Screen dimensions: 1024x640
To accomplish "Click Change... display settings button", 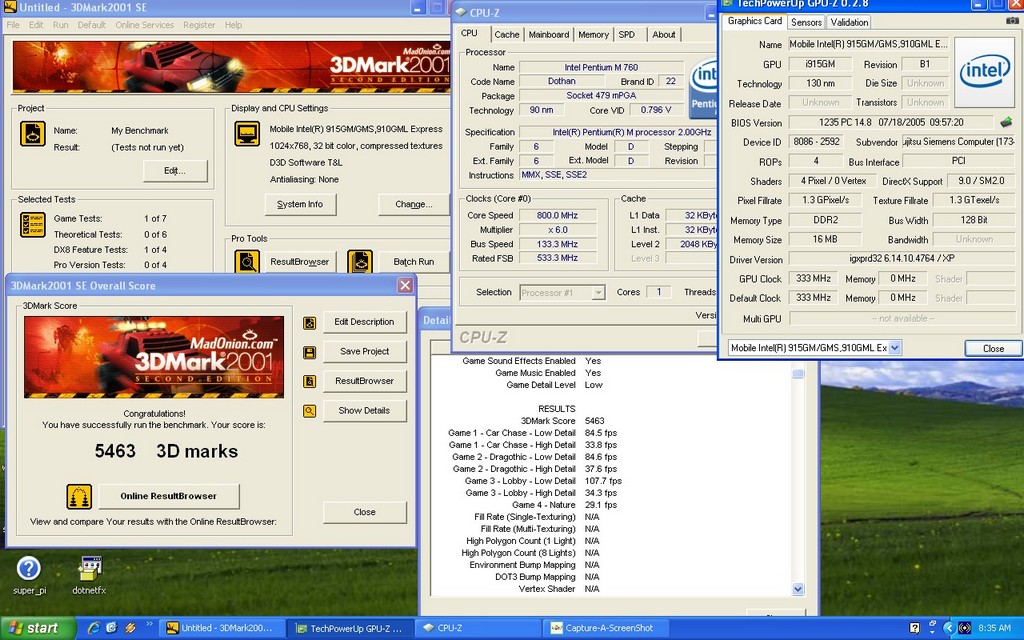I will pos(413,204).
